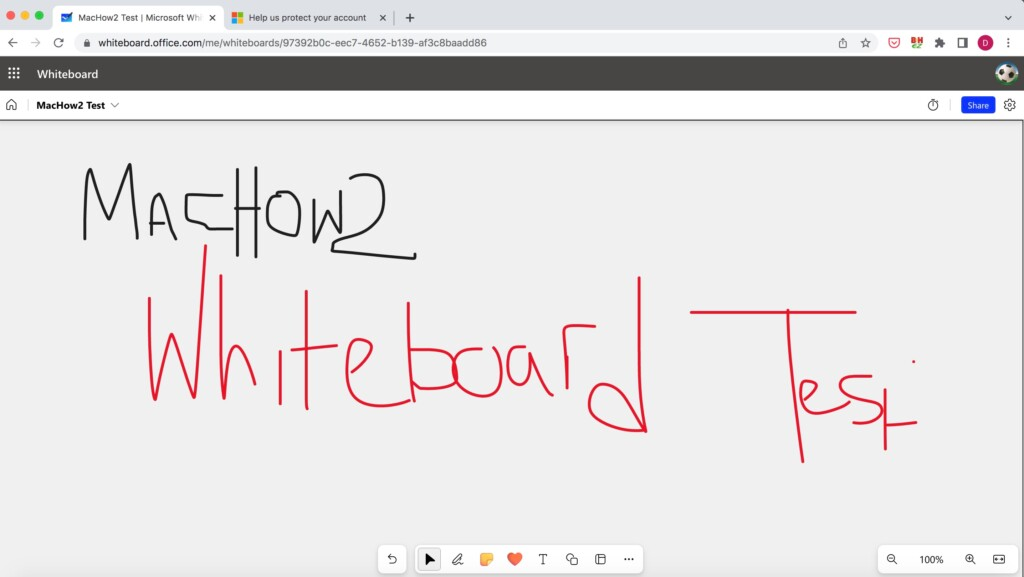Click the blue Share button
Image resolution: width=1024 pixels, height=577 pixels.
(977, 105)
